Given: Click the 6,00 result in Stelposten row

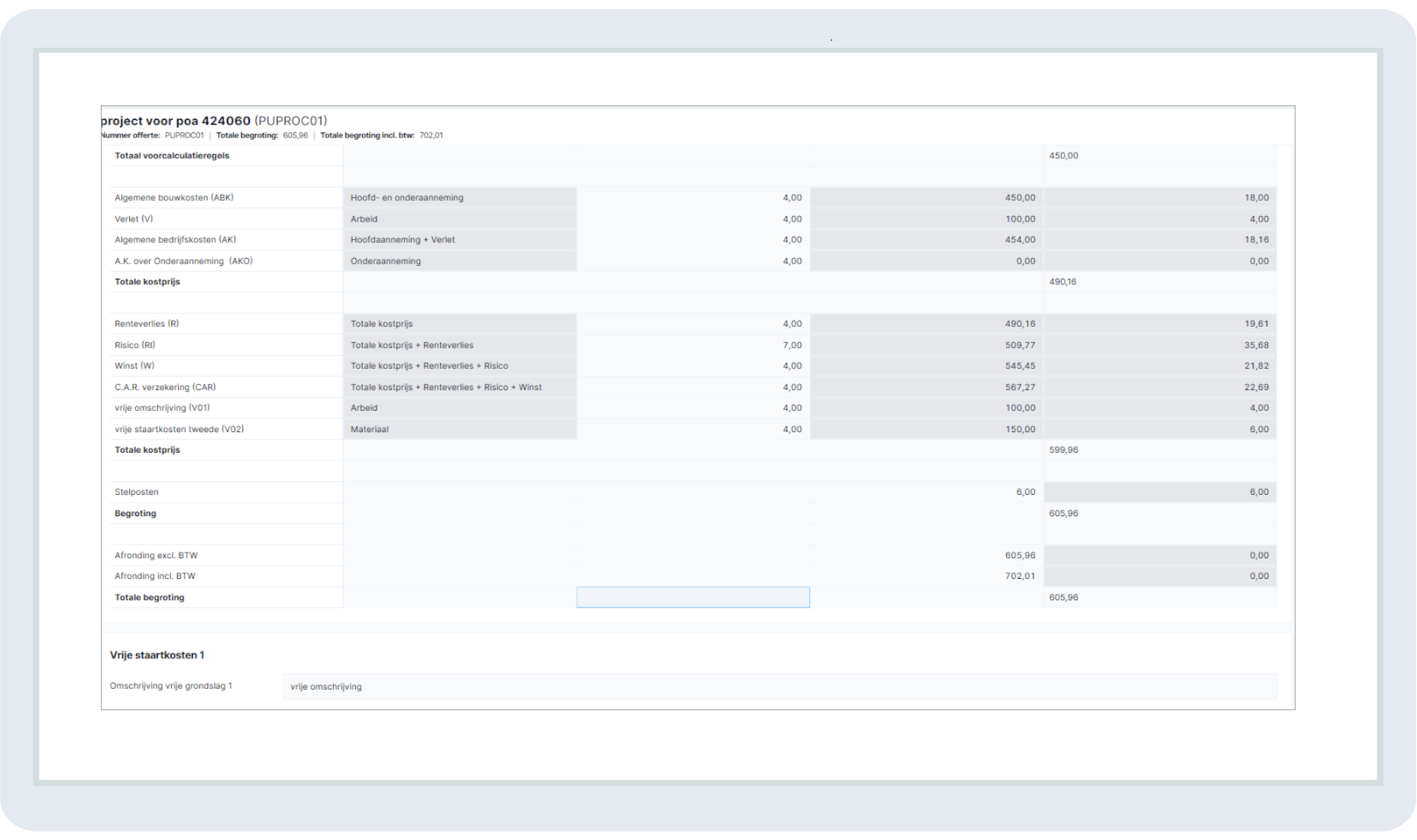Looking at the screenshot, I should pyautogui.click(x=1259, y=492).
